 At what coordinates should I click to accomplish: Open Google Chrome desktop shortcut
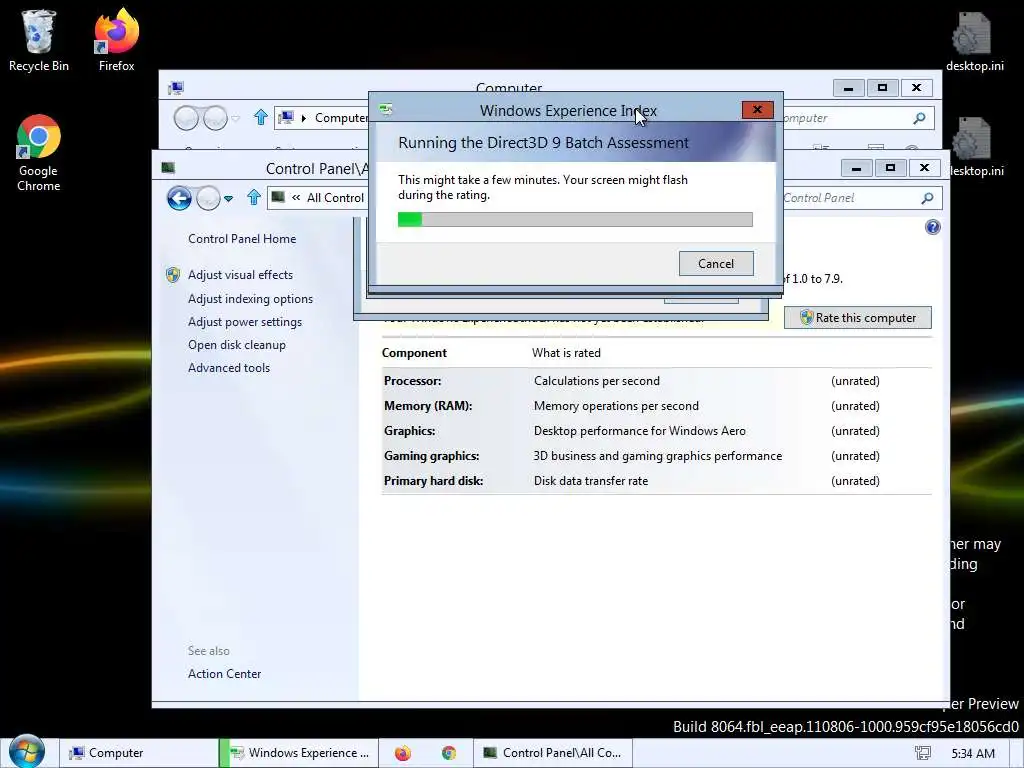39,153
